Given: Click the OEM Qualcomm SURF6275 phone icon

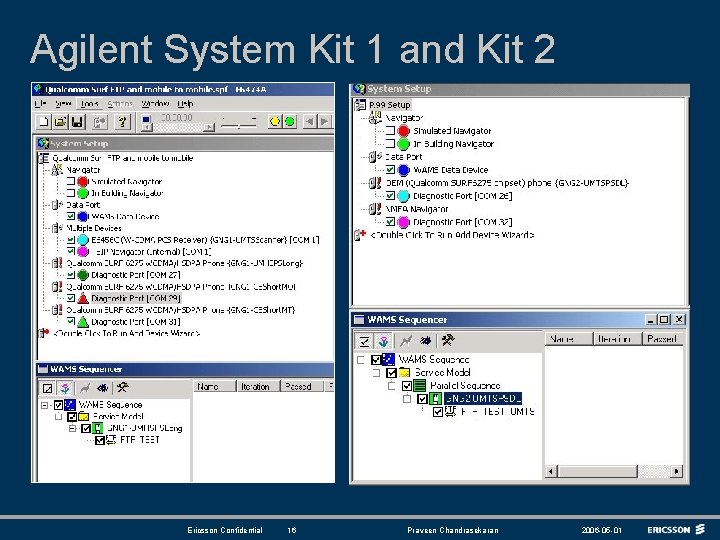Looking at the screenshot, I should (375, 183).
